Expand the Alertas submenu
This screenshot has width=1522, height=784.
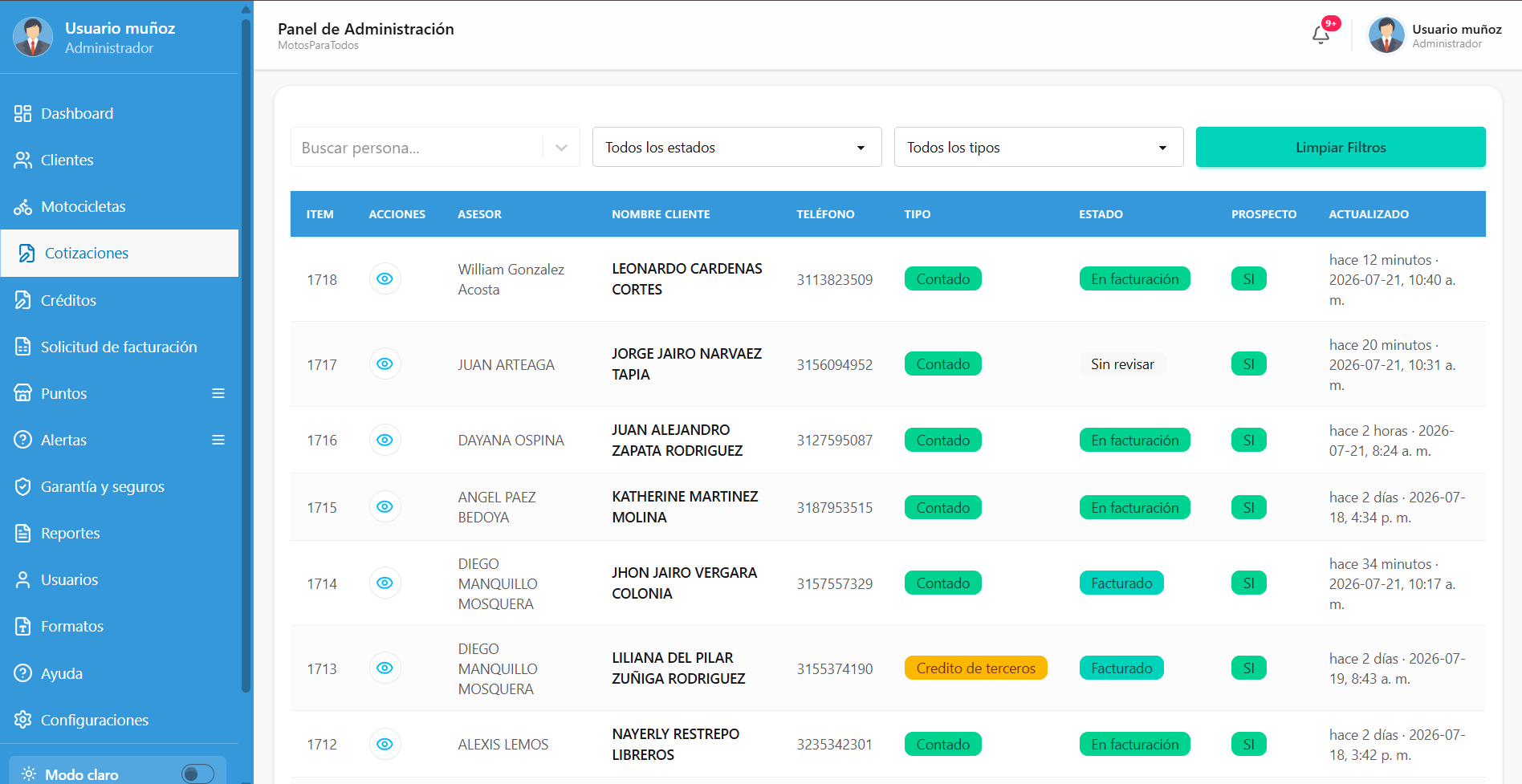[x=218, y=440]
